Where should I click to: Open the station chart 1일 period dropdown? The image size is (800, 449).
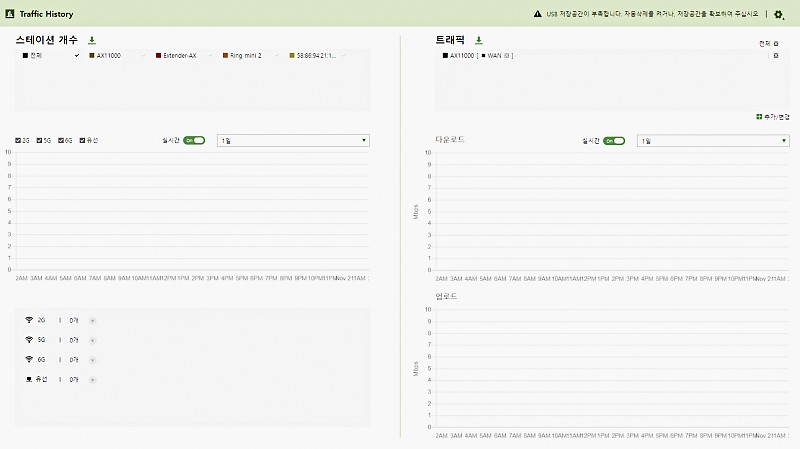[x=293, y=141]
